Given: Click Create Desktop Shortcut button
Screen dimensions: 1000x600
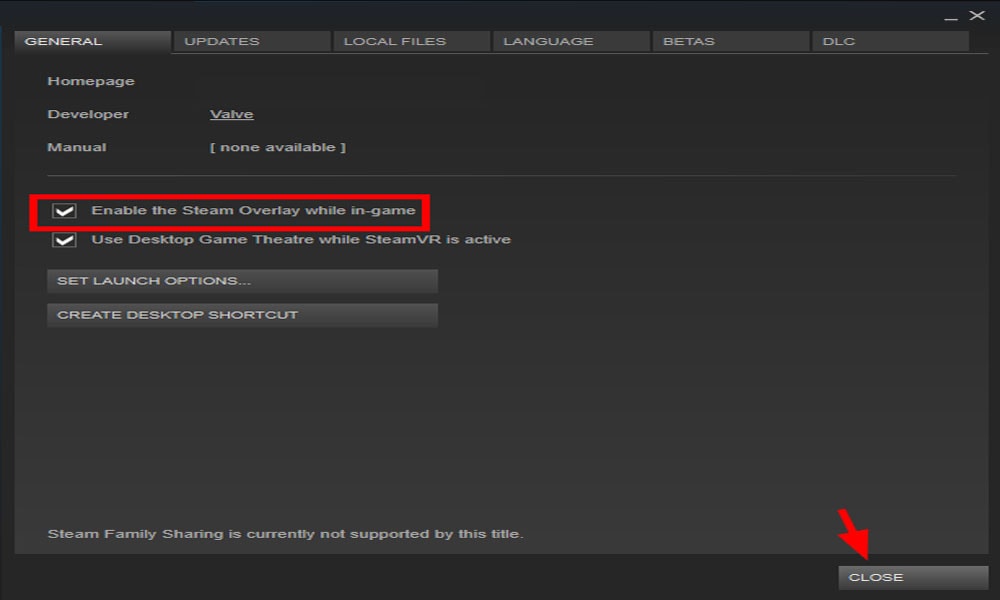Looking at the screenshot, I should (242, 315).
